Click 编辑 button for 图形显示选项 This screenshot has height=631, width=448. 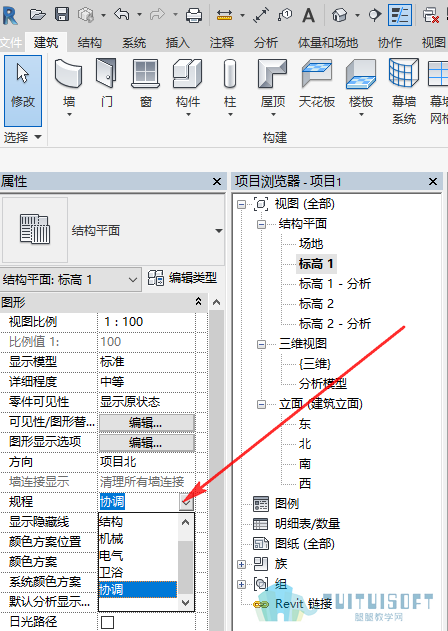[147, 443]
